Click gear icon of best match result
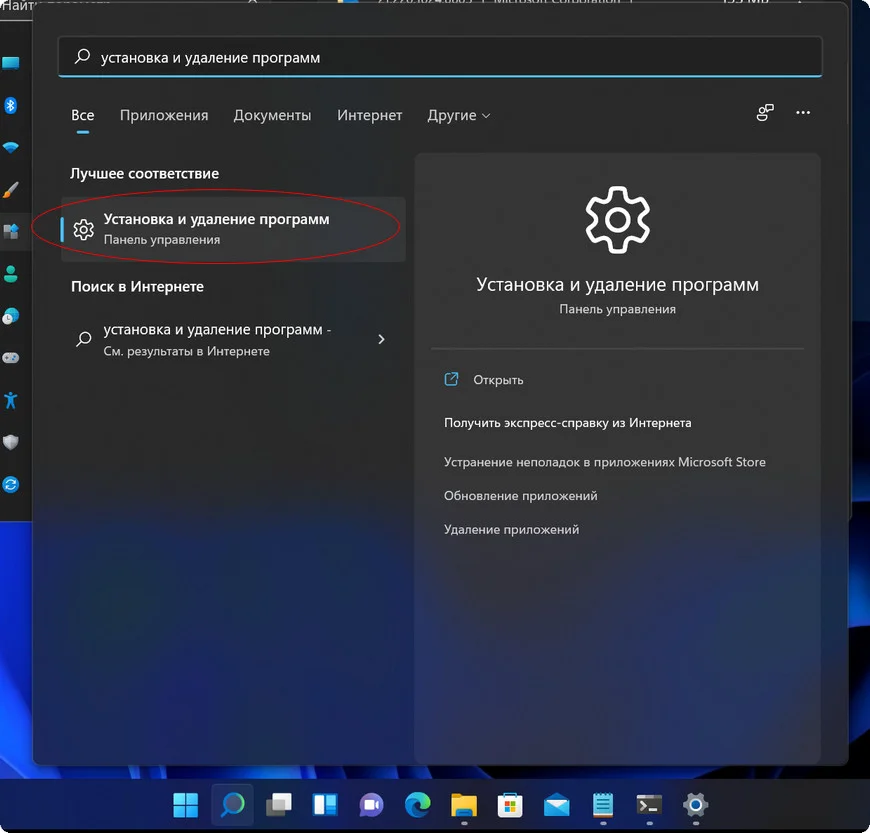Viewport: 870px width, 833px height. tap(84, 229)
